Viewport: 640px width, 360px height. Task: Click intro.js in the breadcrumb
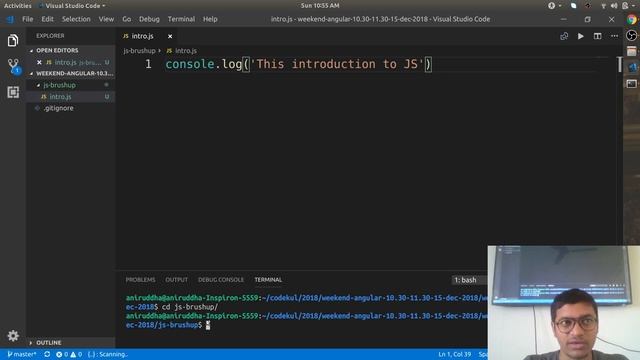186,51
